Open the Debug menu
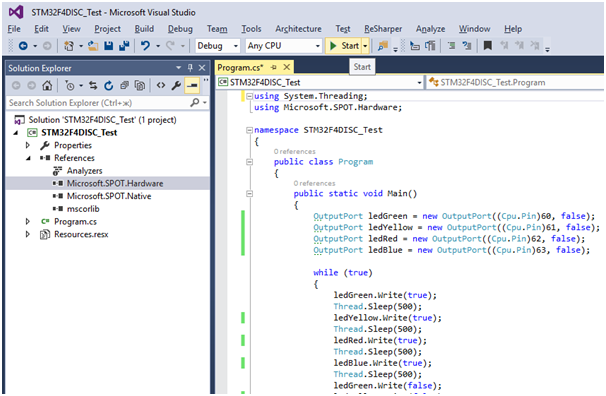 pyautogui.click(x=180, y=29)
